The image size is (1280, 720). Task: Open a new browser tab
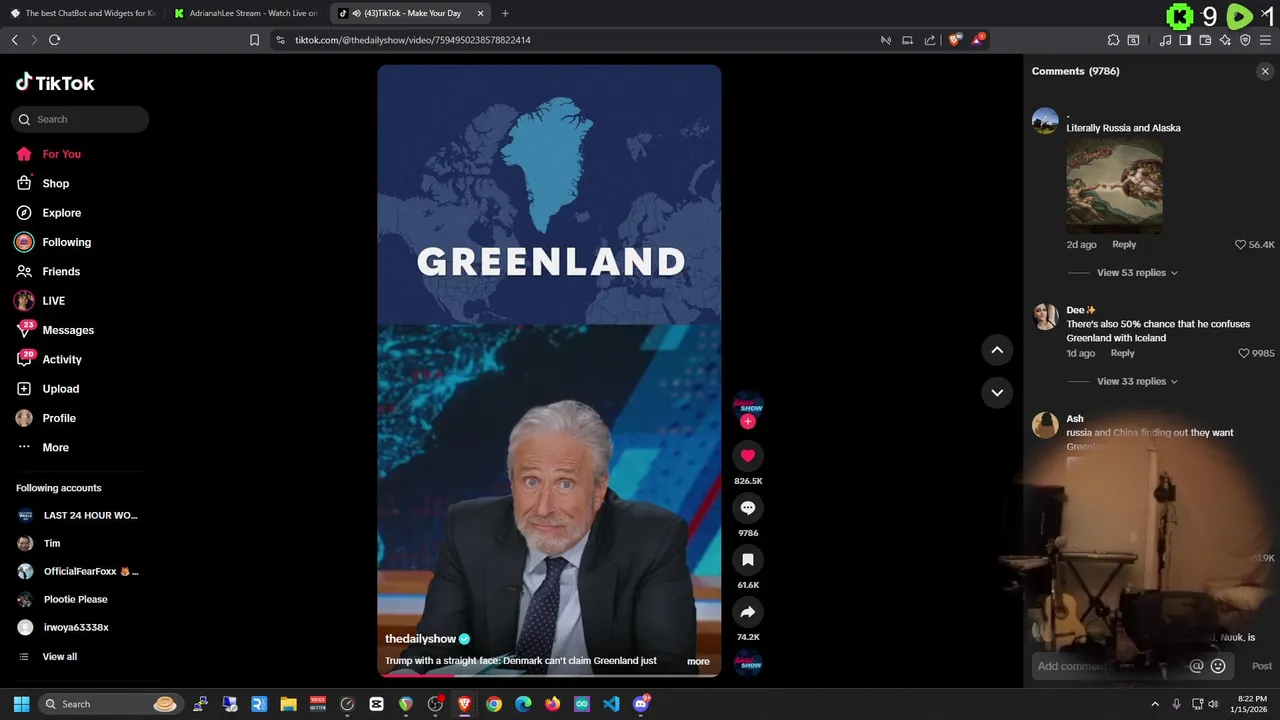(505, 13)
